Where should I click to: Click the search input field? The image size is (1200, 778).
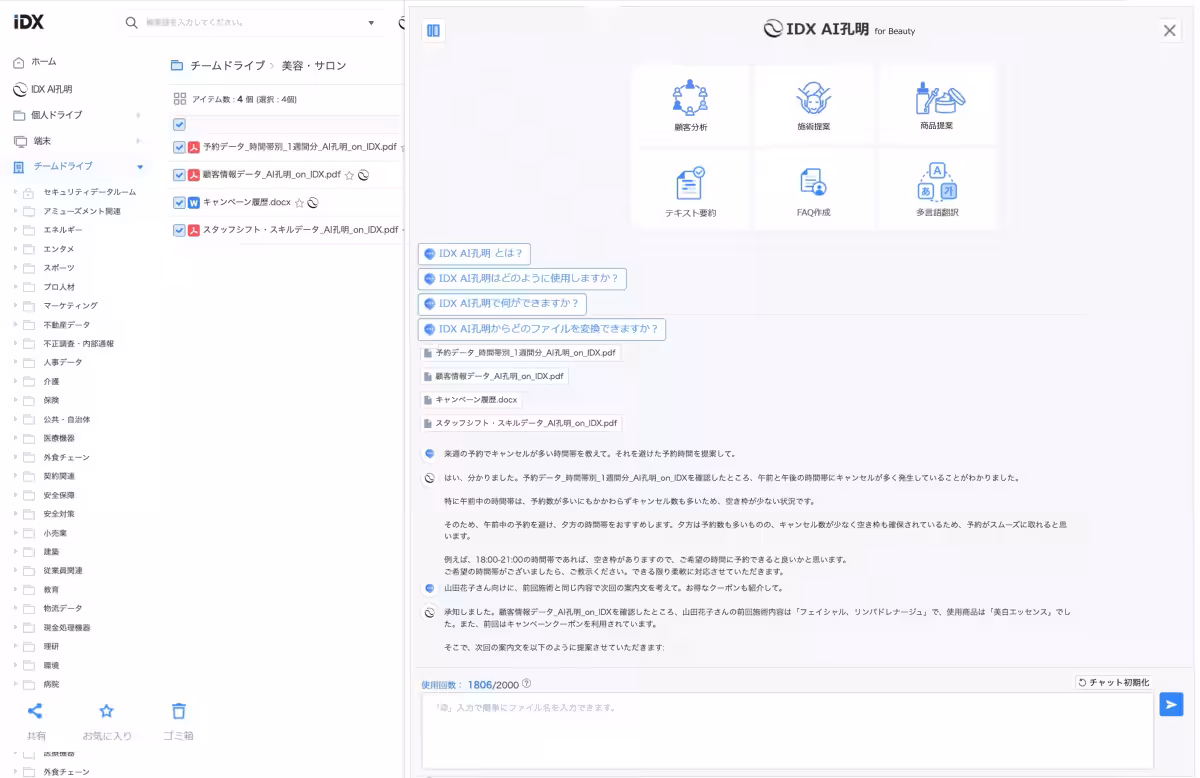pyautogui.click(x=252, y=22)
